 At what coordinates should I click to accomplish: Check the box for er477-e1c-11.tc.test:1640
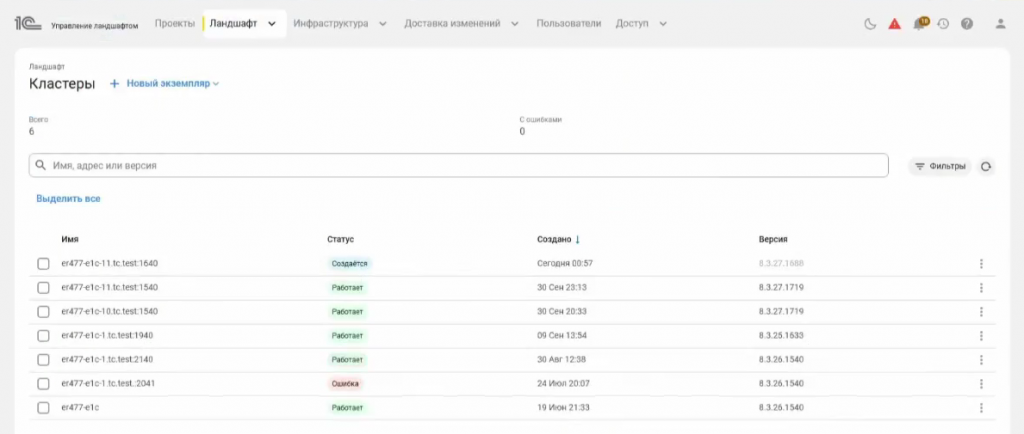43,264
